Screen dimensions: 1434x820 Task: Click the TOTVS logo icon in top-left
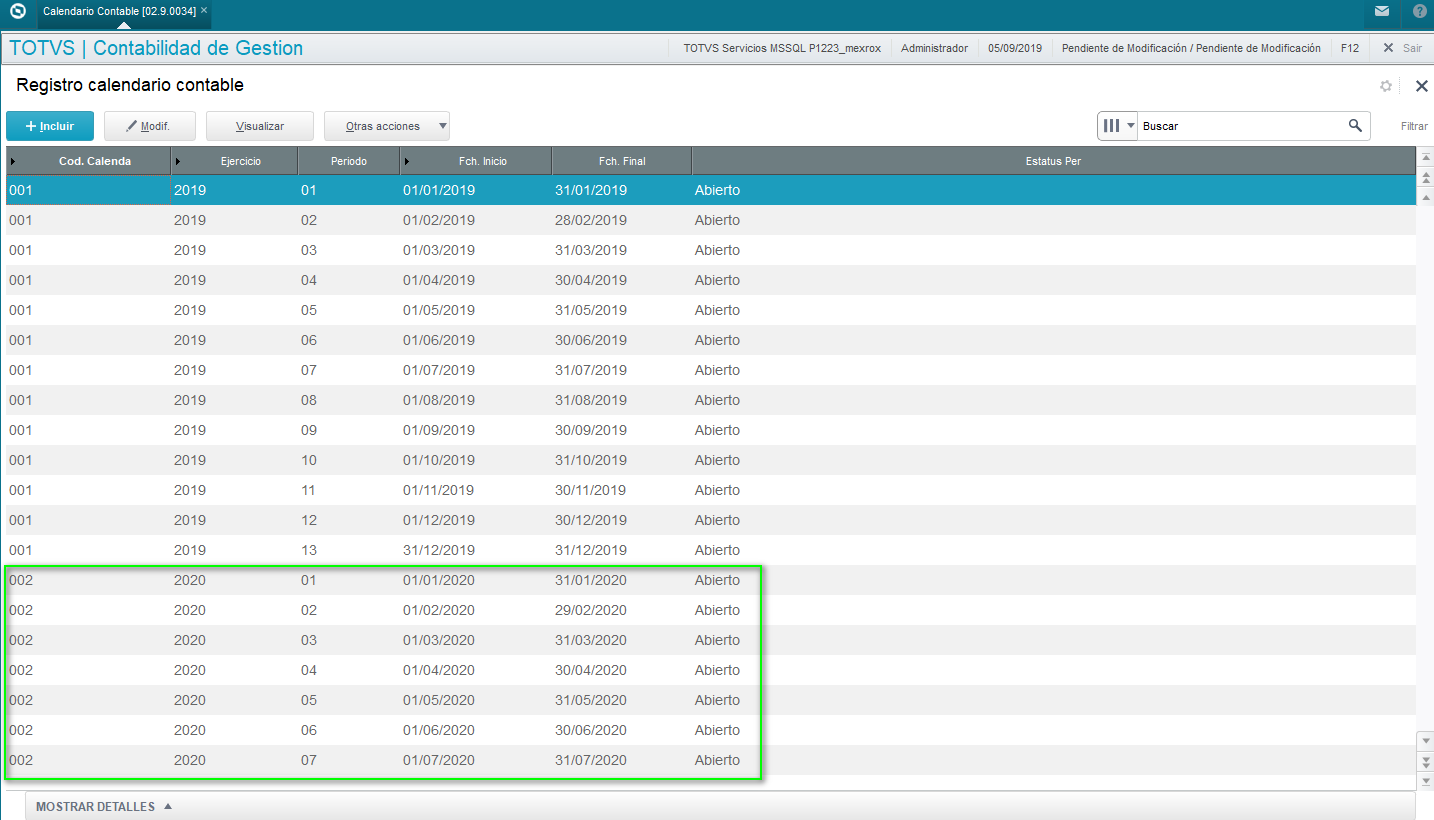coord(17,12)
